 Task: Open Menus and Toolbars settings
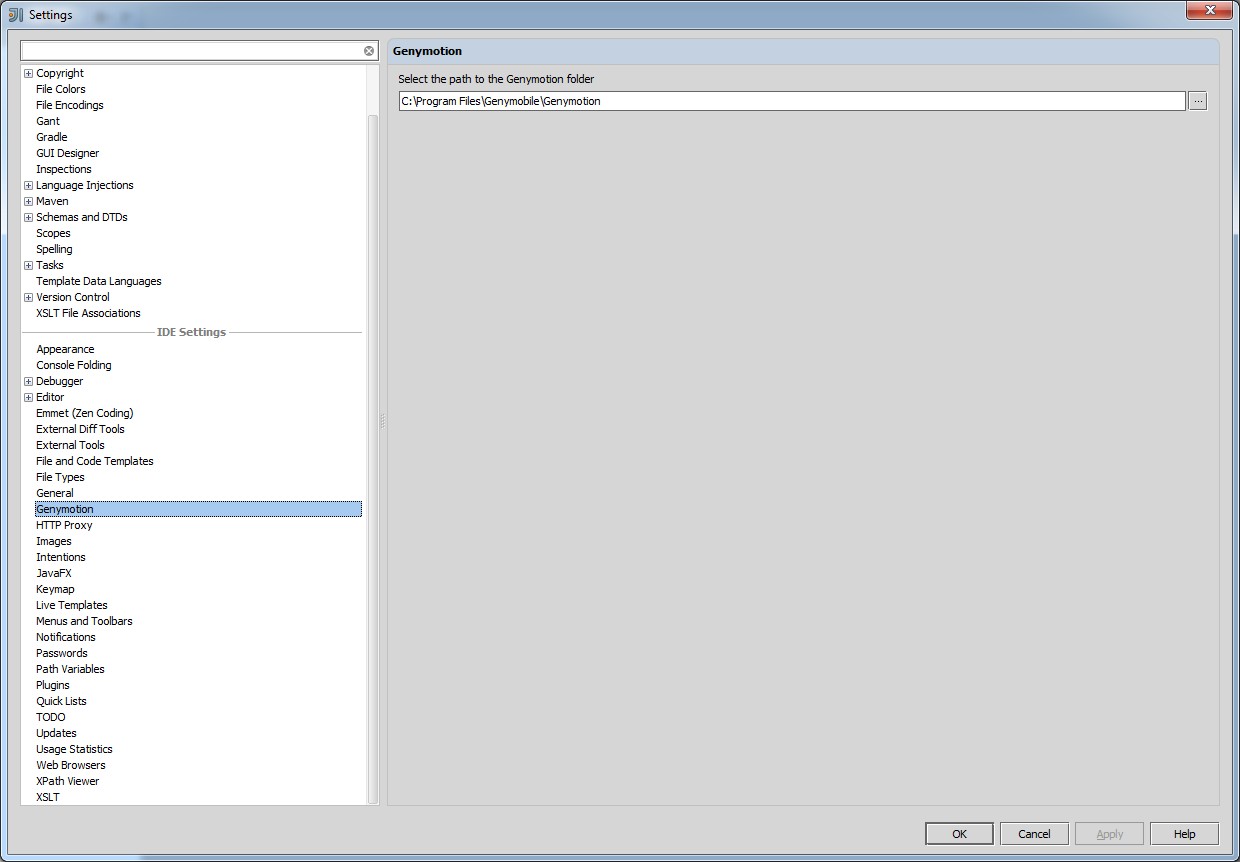[x=84, y=621]
